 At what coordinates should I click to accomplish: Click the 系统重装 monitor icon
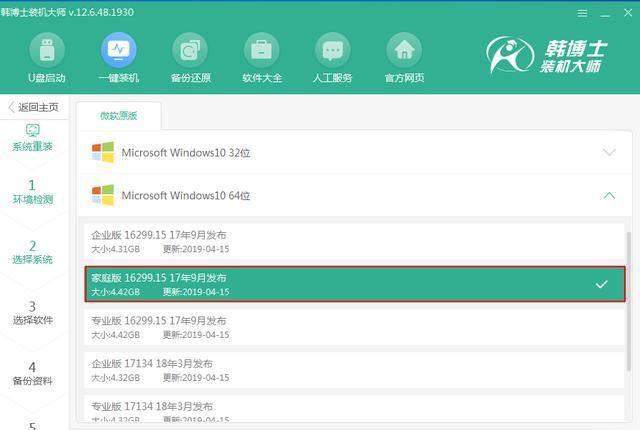click(33, 130)
